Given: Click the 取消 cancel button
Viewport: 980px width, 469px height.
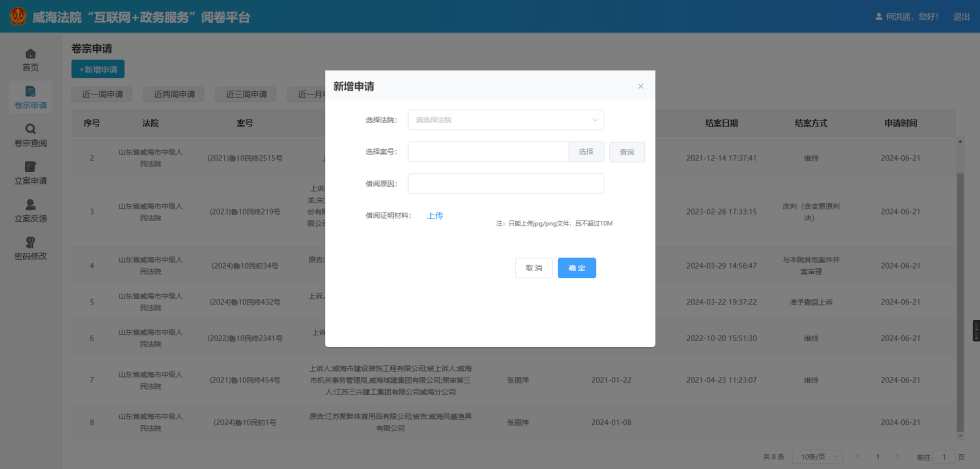Looking at the screenshot, I should point(532,268).
